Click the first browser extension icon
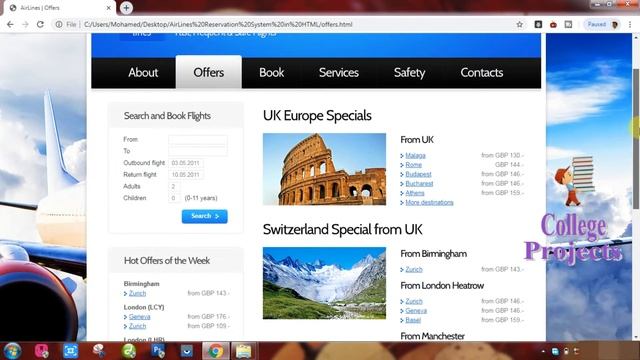Screen dimensions: 640x360 point(538,24)
